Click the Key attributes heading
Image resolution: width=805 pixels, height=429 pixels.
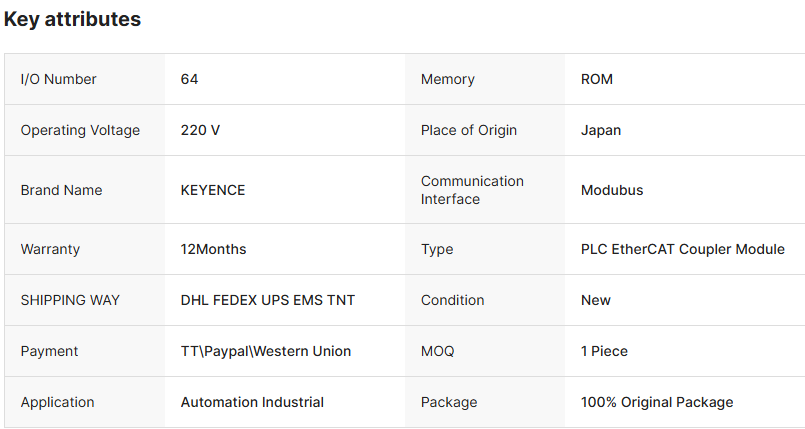(72, 19)
